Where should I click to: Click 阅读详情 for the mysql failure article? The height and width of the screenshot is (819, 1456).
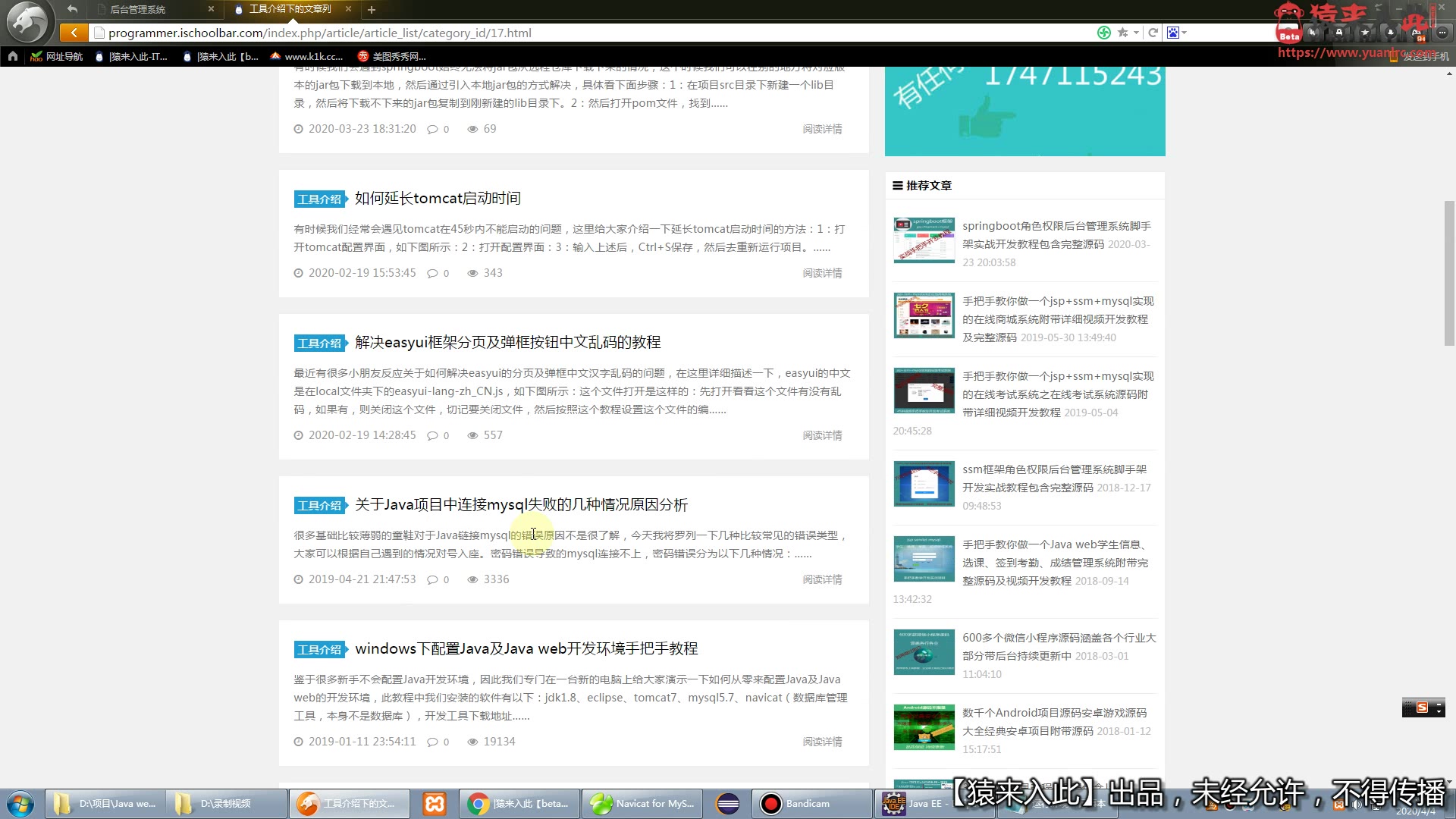[x=823, y=579]
